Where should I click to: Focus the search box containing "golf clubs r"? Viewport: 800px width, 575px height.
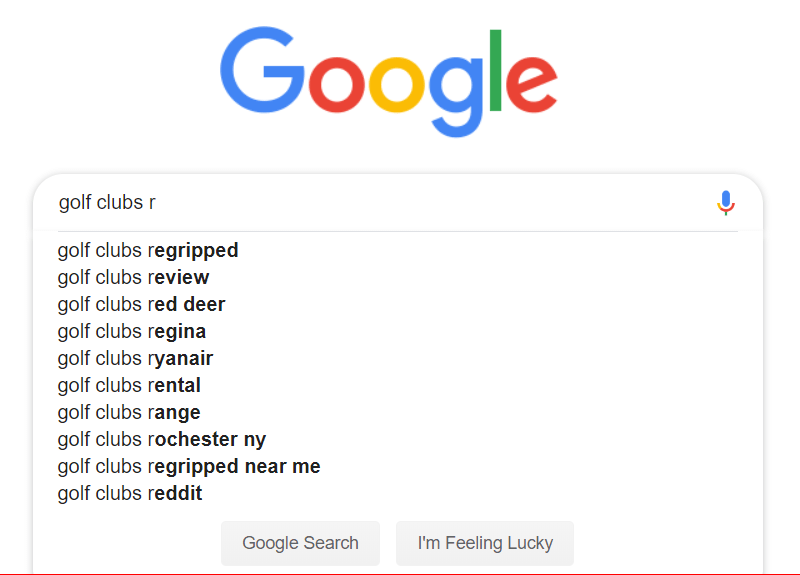(x=380, y=203)
